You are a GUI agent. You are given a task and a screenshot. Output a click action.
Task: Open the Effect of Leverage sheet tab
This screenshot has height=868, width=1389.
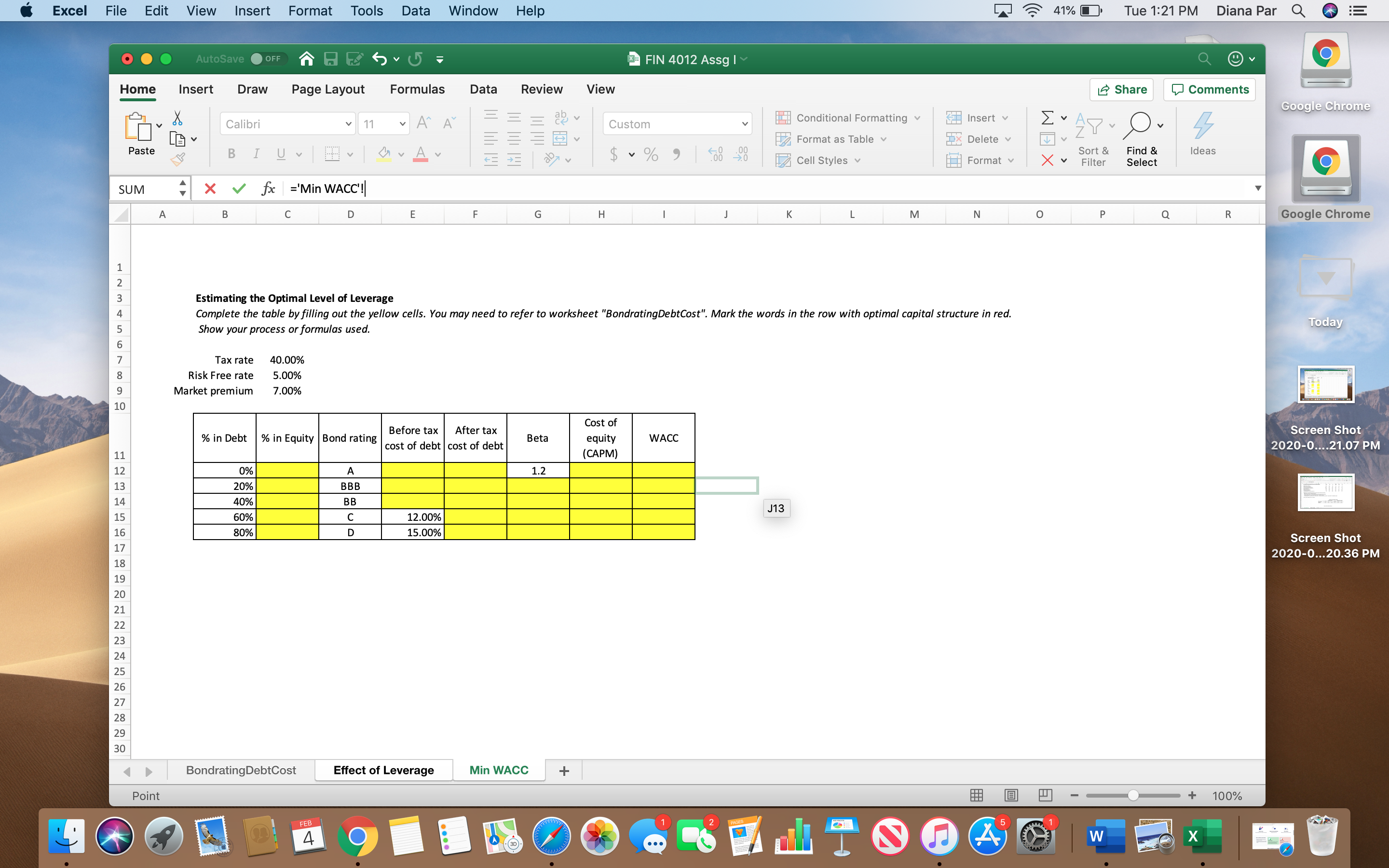click(383, 770)
